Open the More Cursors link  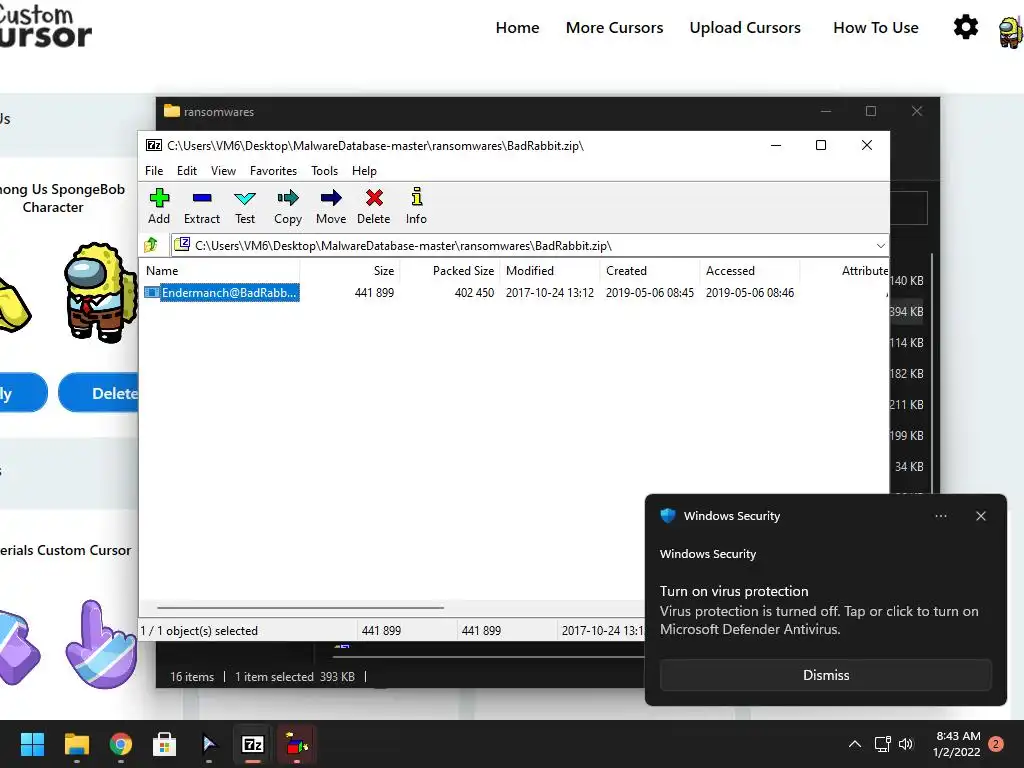(615, 27)
